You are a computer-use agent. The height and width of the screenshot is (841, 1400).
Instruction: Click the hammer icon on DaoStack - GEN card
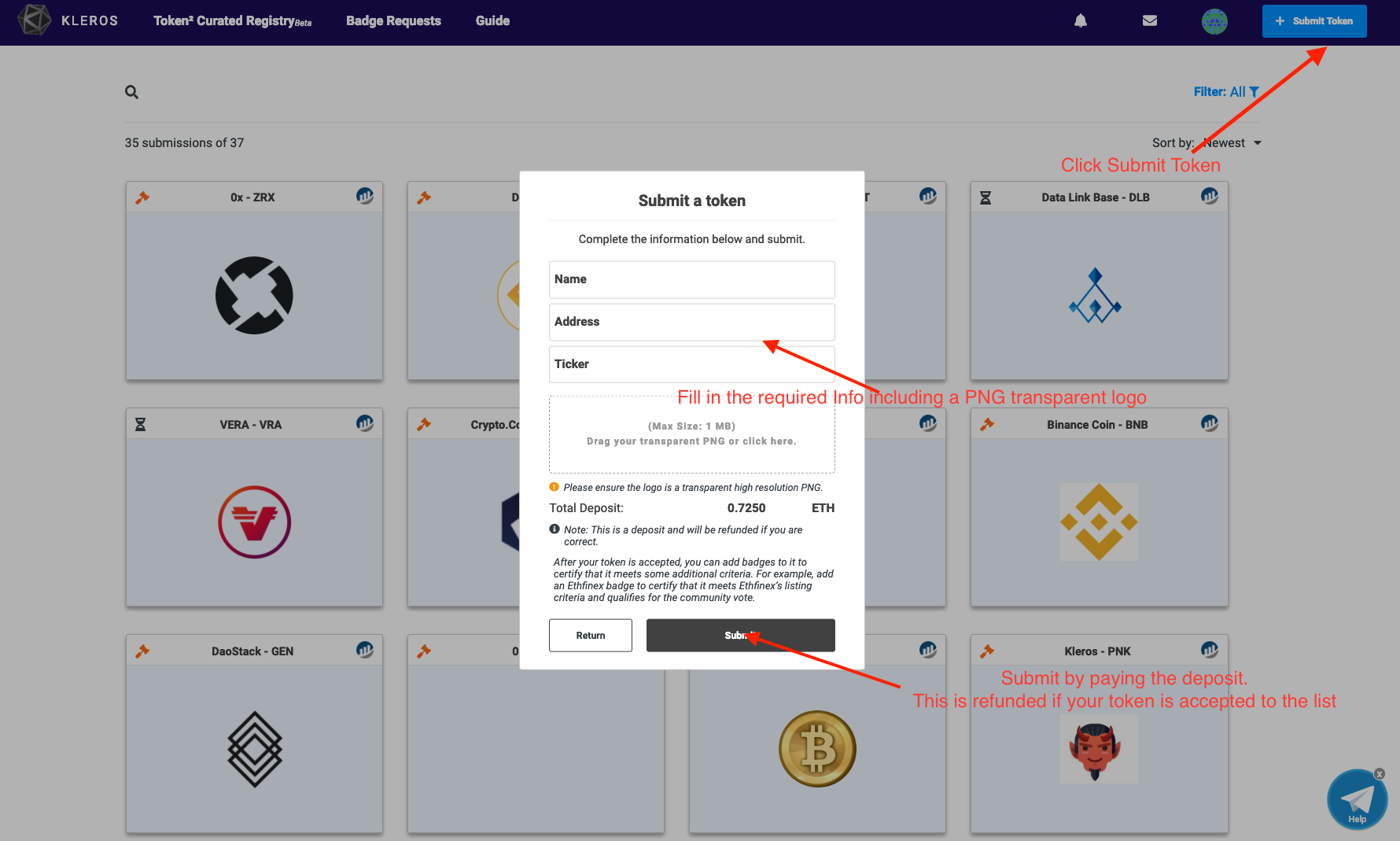click(x=142, y=651)
